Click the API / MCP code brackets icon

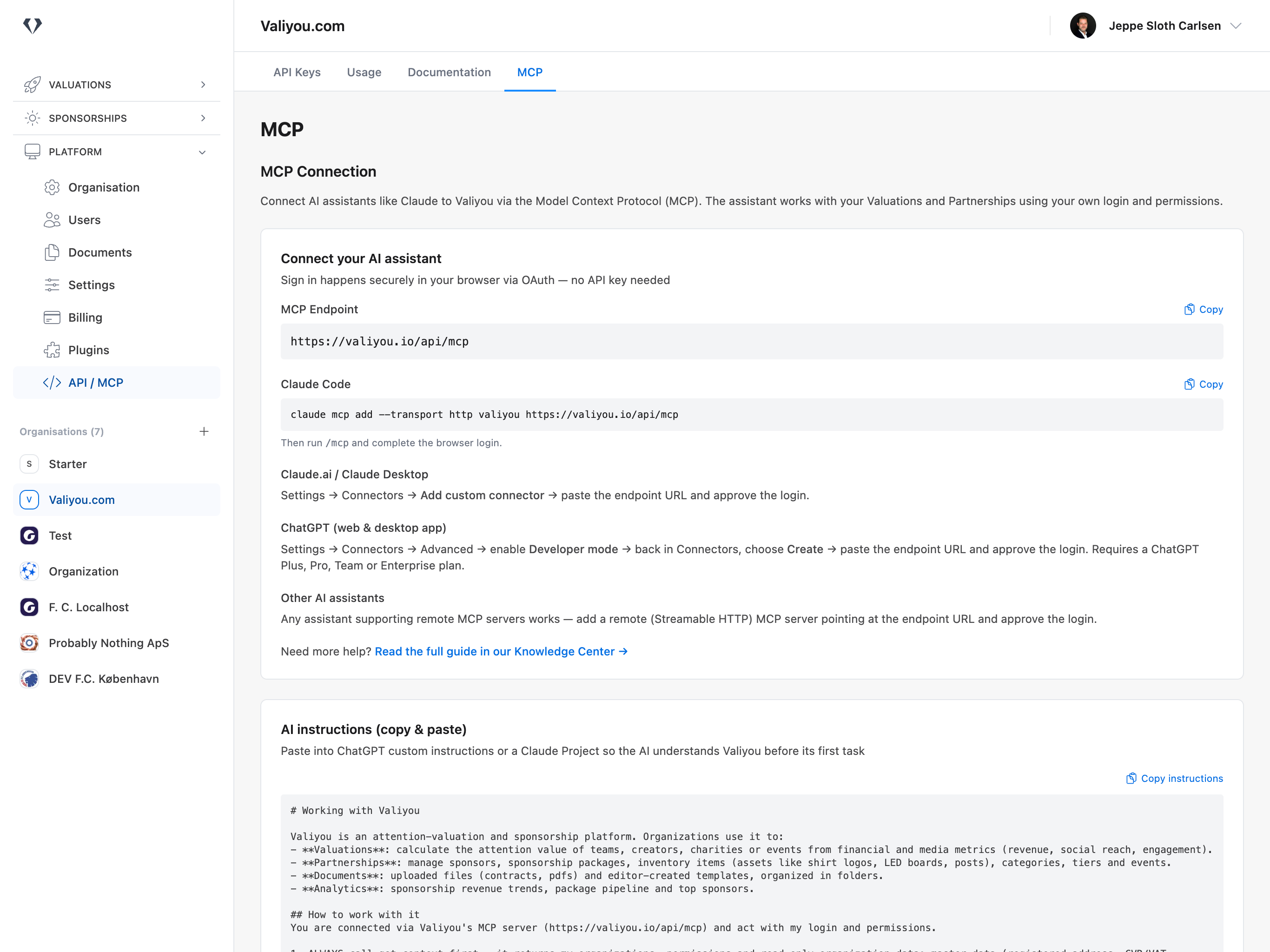(52, 383)
